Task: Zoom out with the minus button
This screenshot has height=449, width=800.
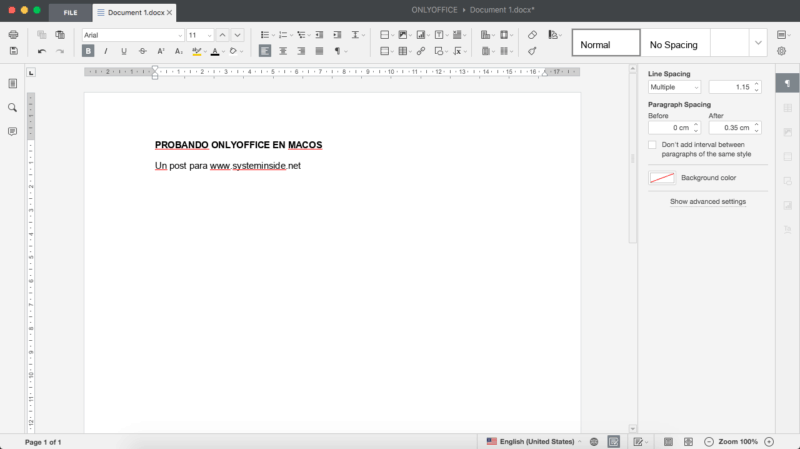Action: pos(709,442)
